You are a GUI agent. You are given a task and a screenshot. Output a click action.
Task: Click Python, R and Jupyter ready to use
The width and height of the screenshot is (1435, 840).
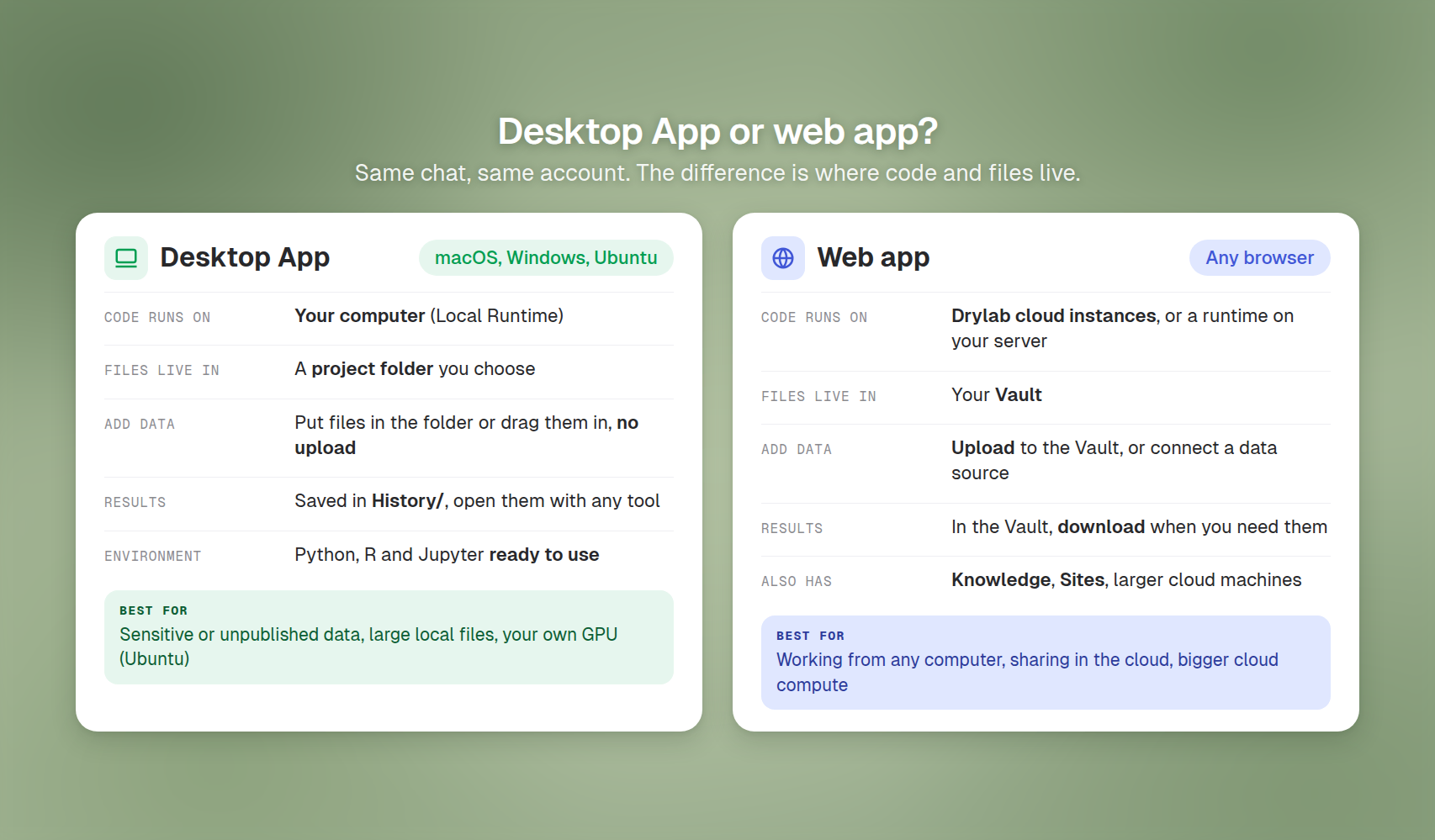pyautogui.click(x=447, y=555)
